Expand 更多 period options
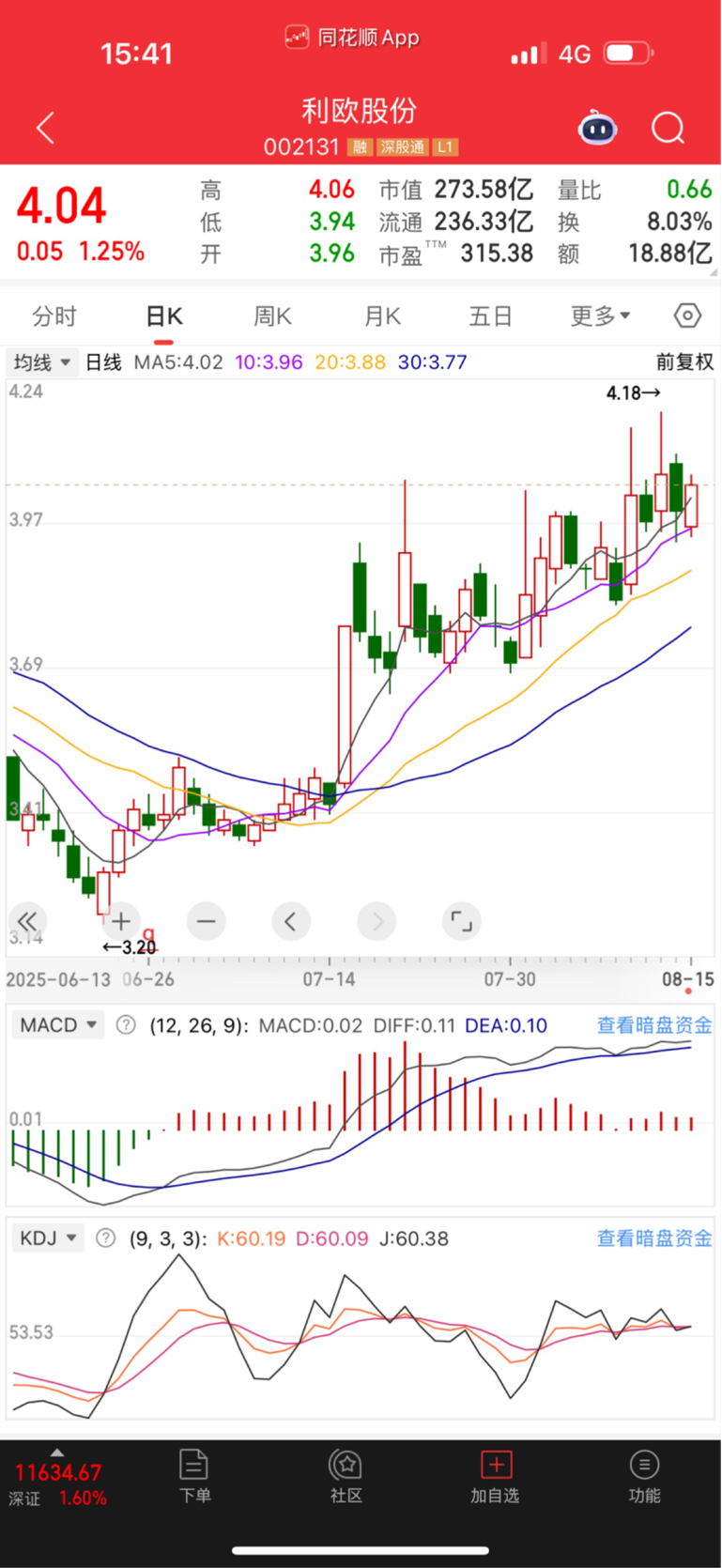This screenshot has width=722, height=1568. point(600,316)
